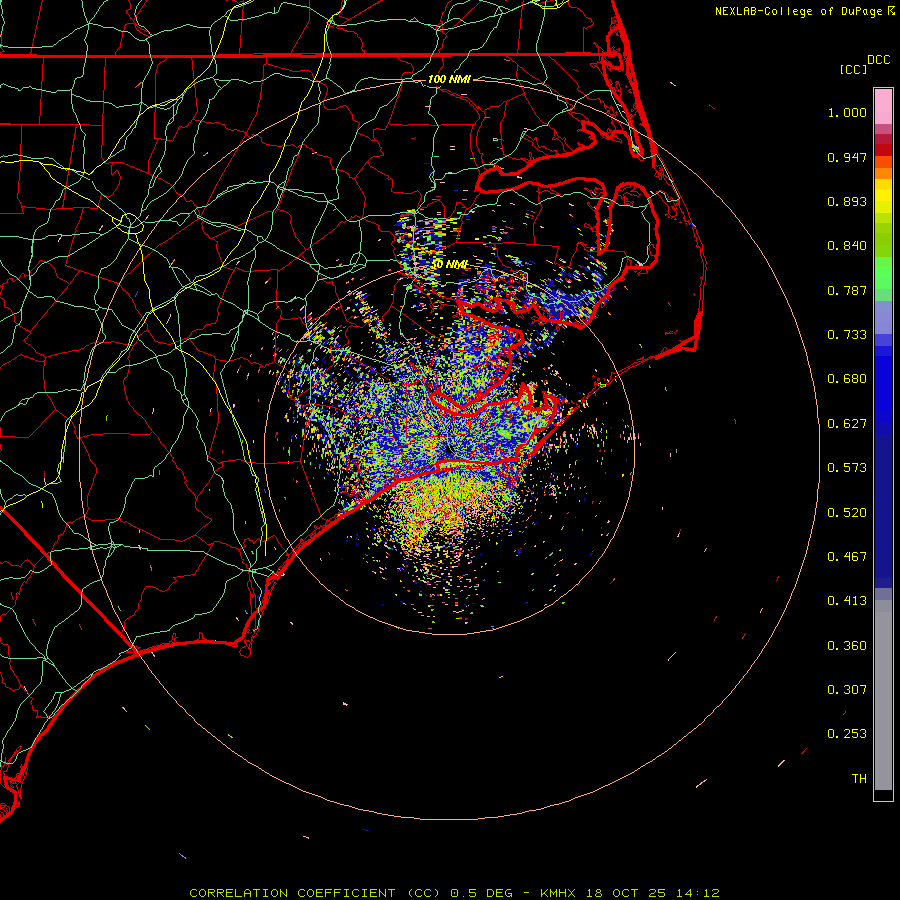This screenshot has width=900, height=900.
Task: Click the 50 NMI range ring label
Action: point(450,264)
